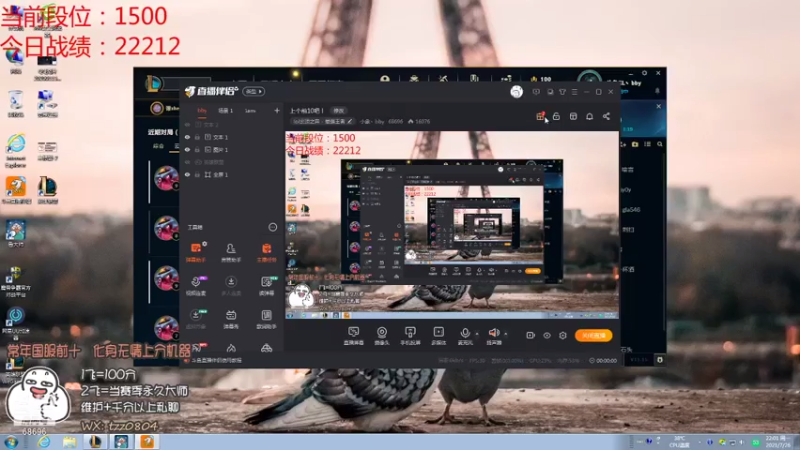The height and width of the screenshot is (450, 800).
Task: Add a 多媒体 media source
Action: pos(438,336)
